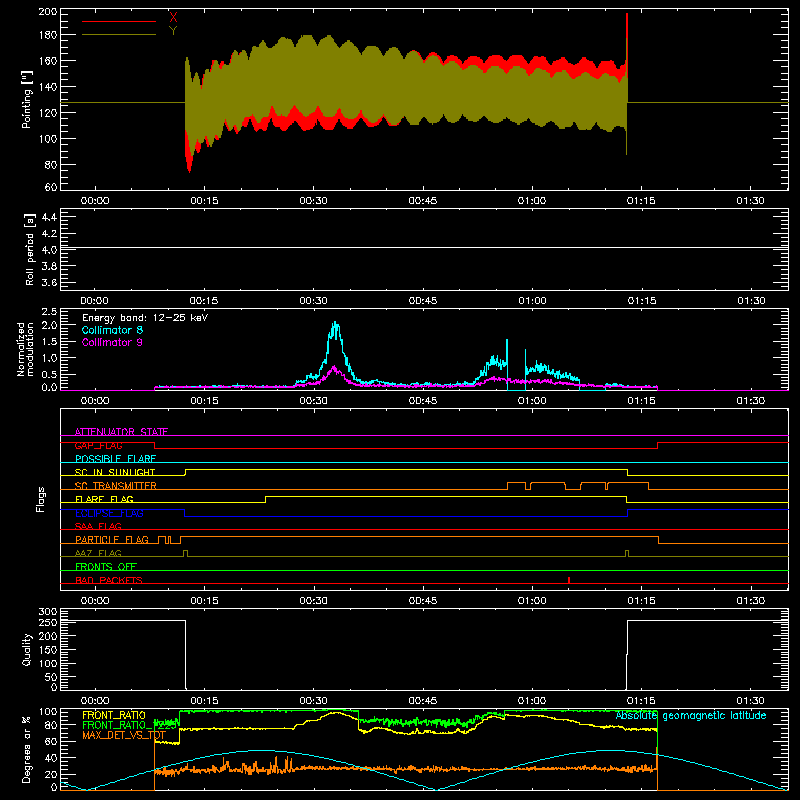800x800 pixels.
Task: Click the 01:15 label under Roll period plot
Action: 641,301
